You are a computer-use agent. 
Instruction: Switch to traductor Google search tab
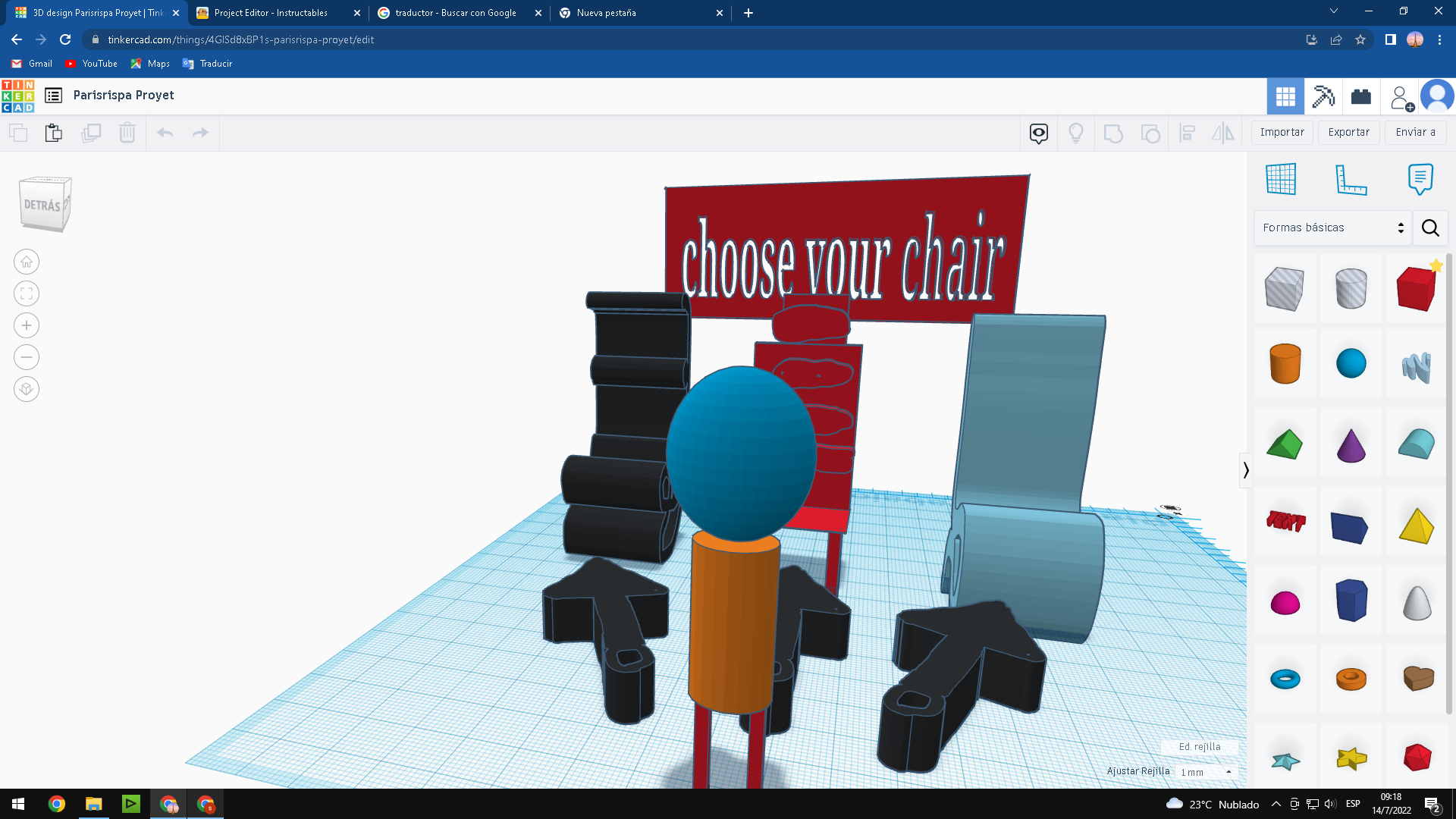(x=455, y=13)
